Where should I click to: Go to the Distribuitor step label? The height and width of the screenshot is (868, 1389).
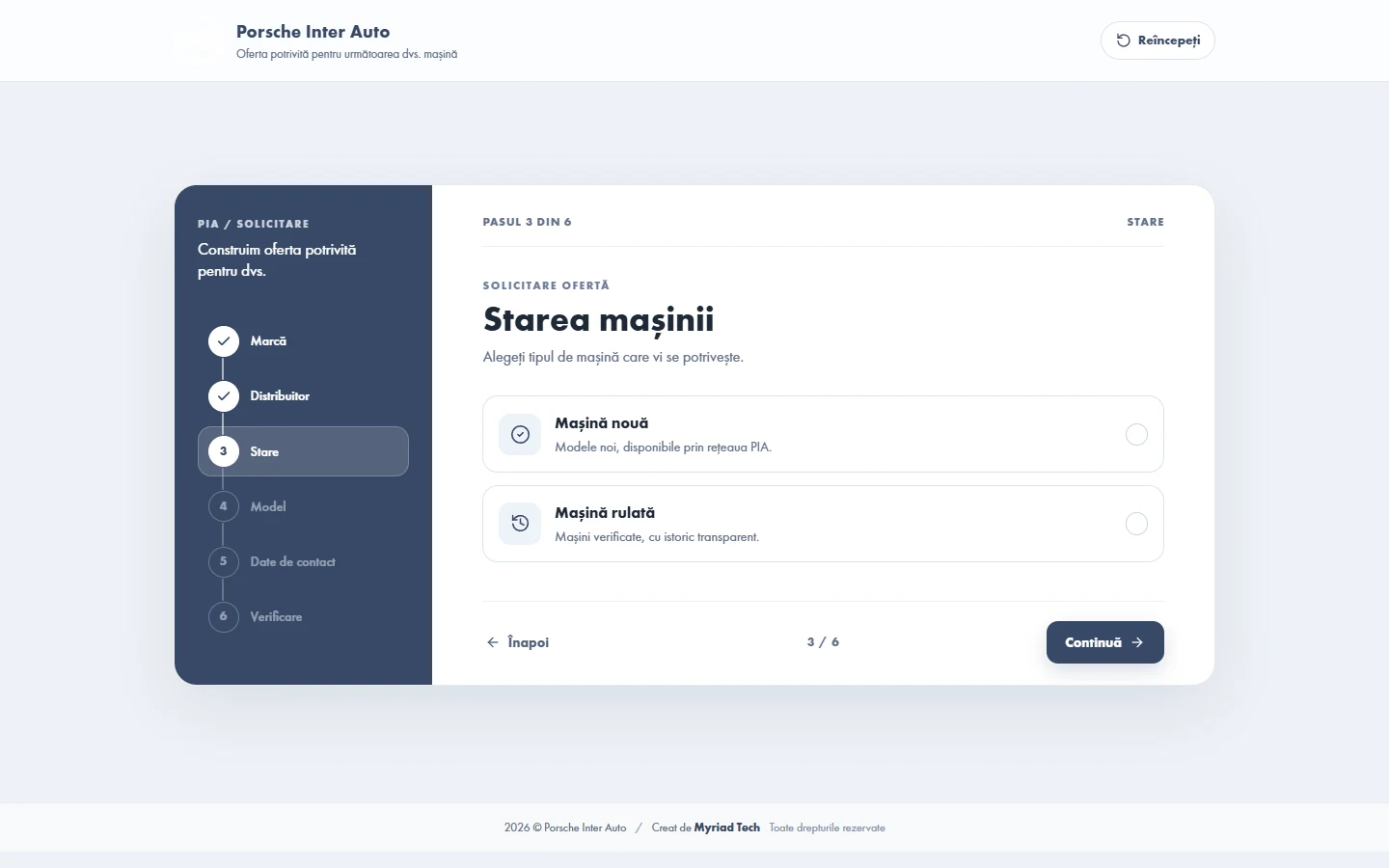pyautogui.click(x=280, y=396)
